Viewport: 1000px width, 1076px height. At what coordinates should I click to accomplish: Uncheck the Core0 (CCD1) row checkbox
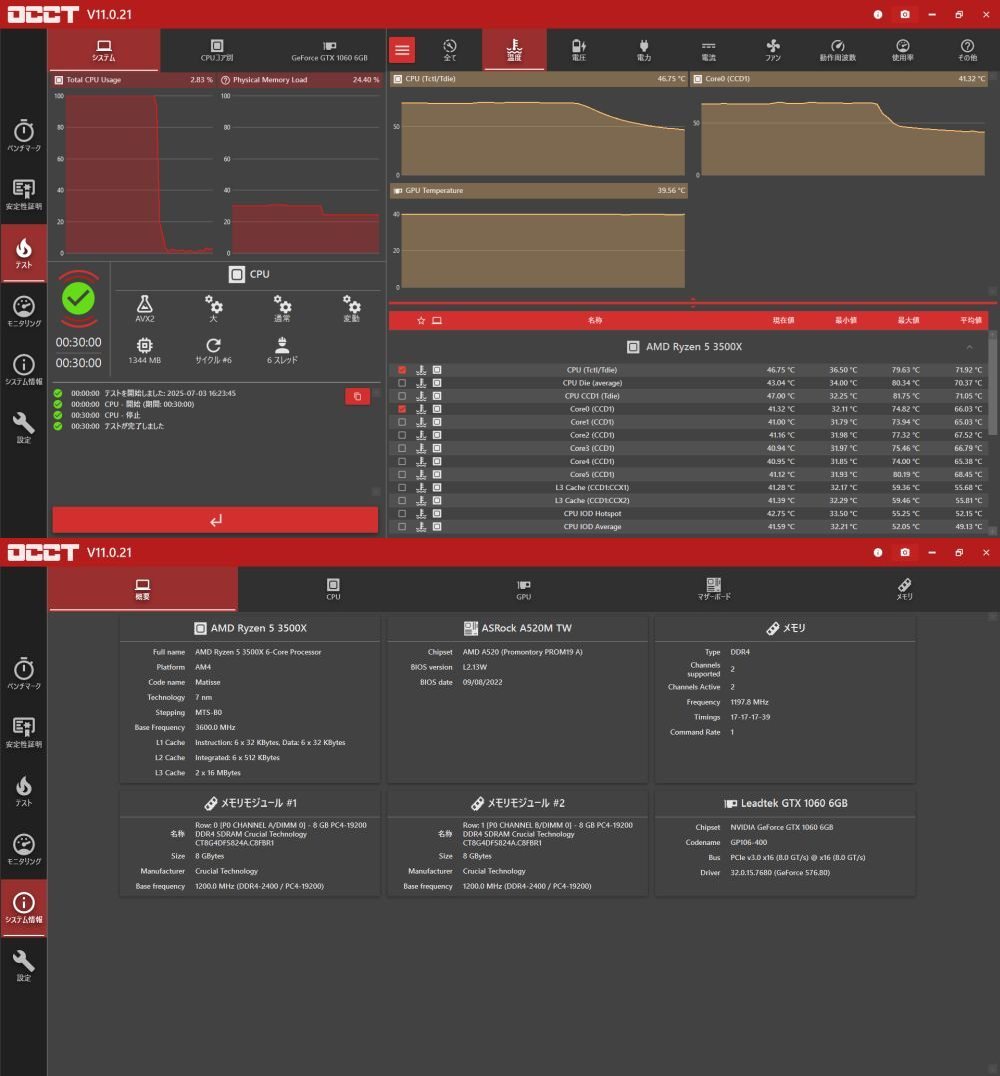(402, 409)
